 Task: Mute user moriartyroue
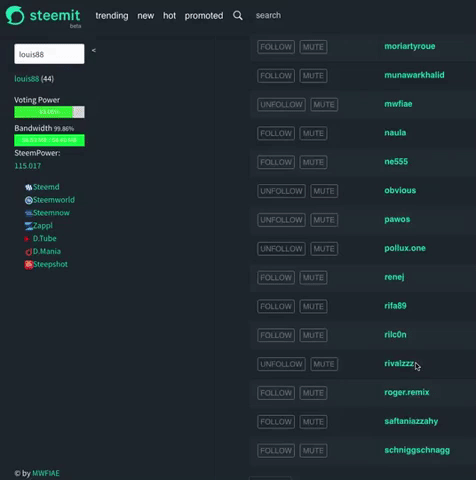313,47
